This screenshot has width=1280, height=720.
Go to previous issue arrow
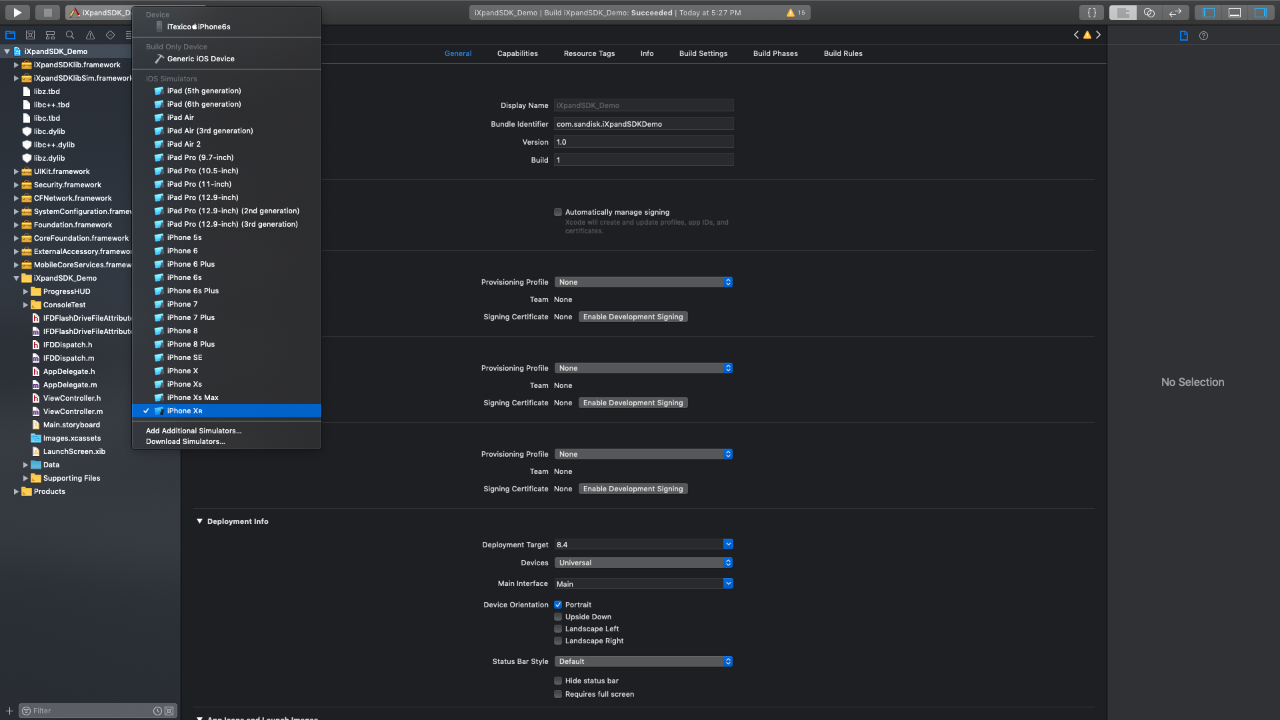point(1076,35)
